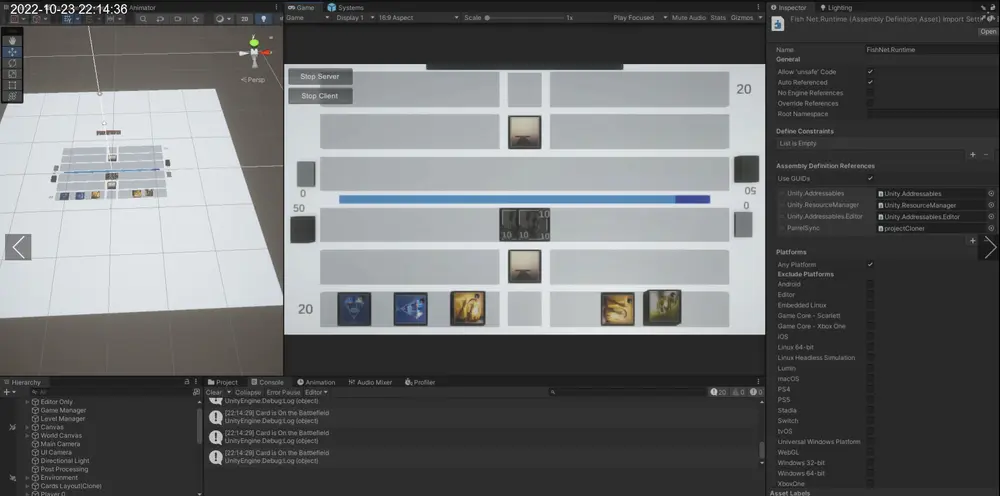Disable the Auto Referenced checkbox
The image size is (1000, 496).
870,82
